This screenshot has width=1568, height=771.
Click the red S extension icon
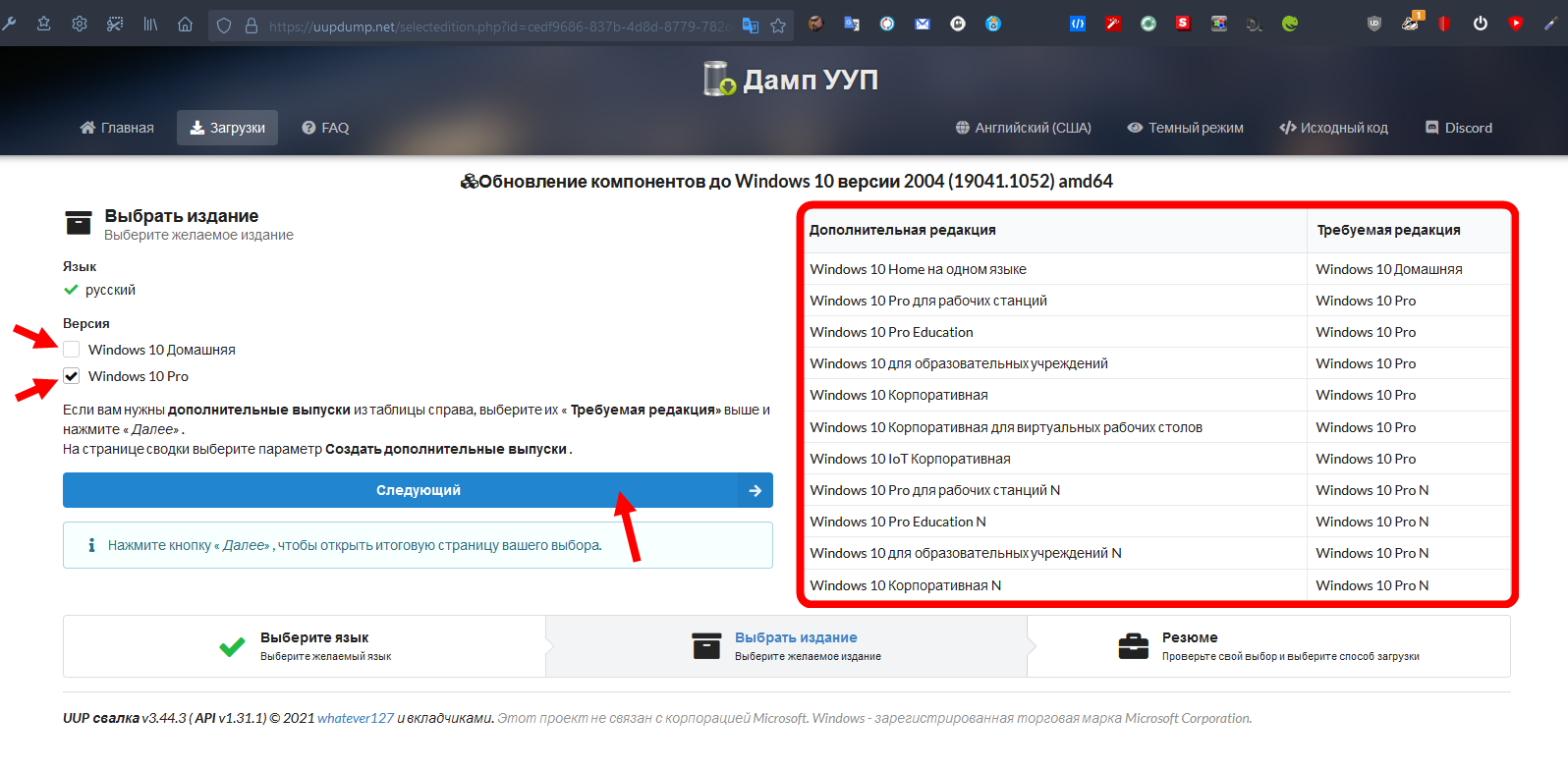coord(1183,24)
